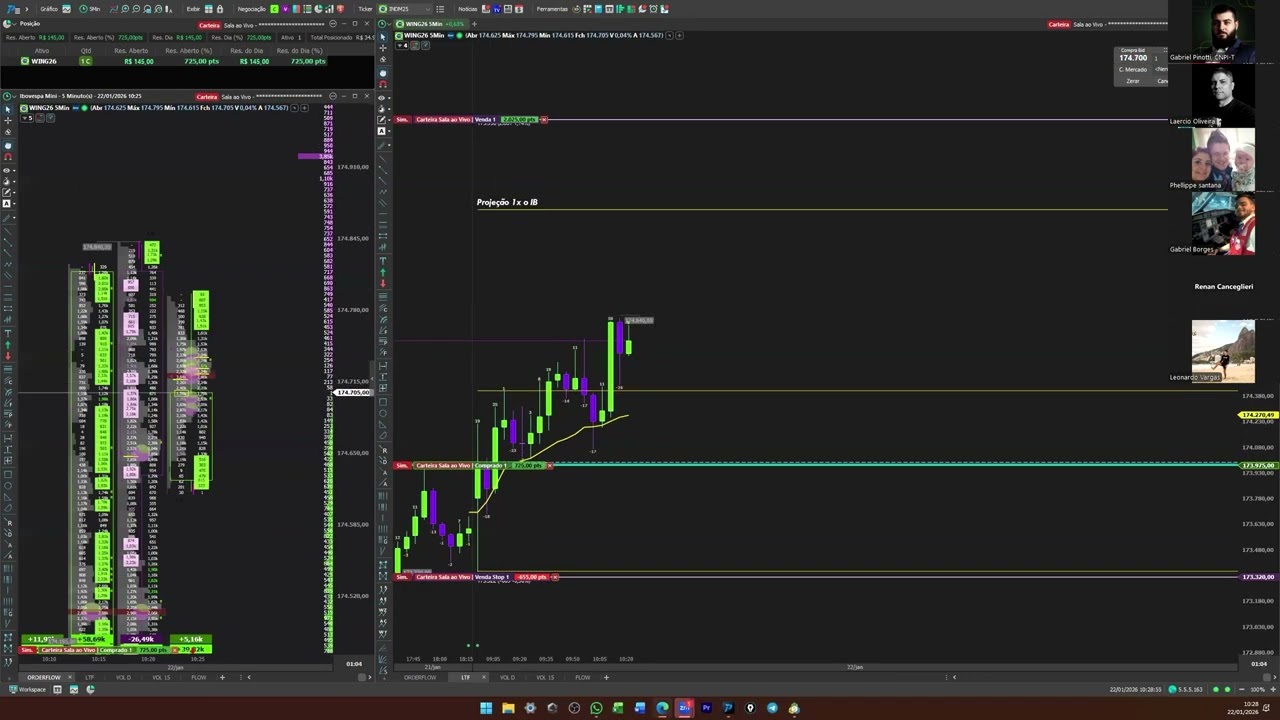Viewport: 1280px width, 720px height.
Task: Add new tab in right panel bottom bar
Action: pos(606,677)
